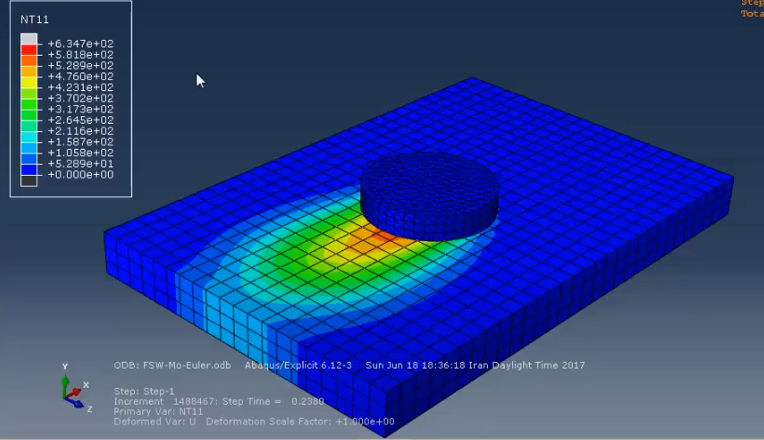Select the +1.587e+02 legend value
The height and width of the screenshot is (440, 764).
point(80,142)
